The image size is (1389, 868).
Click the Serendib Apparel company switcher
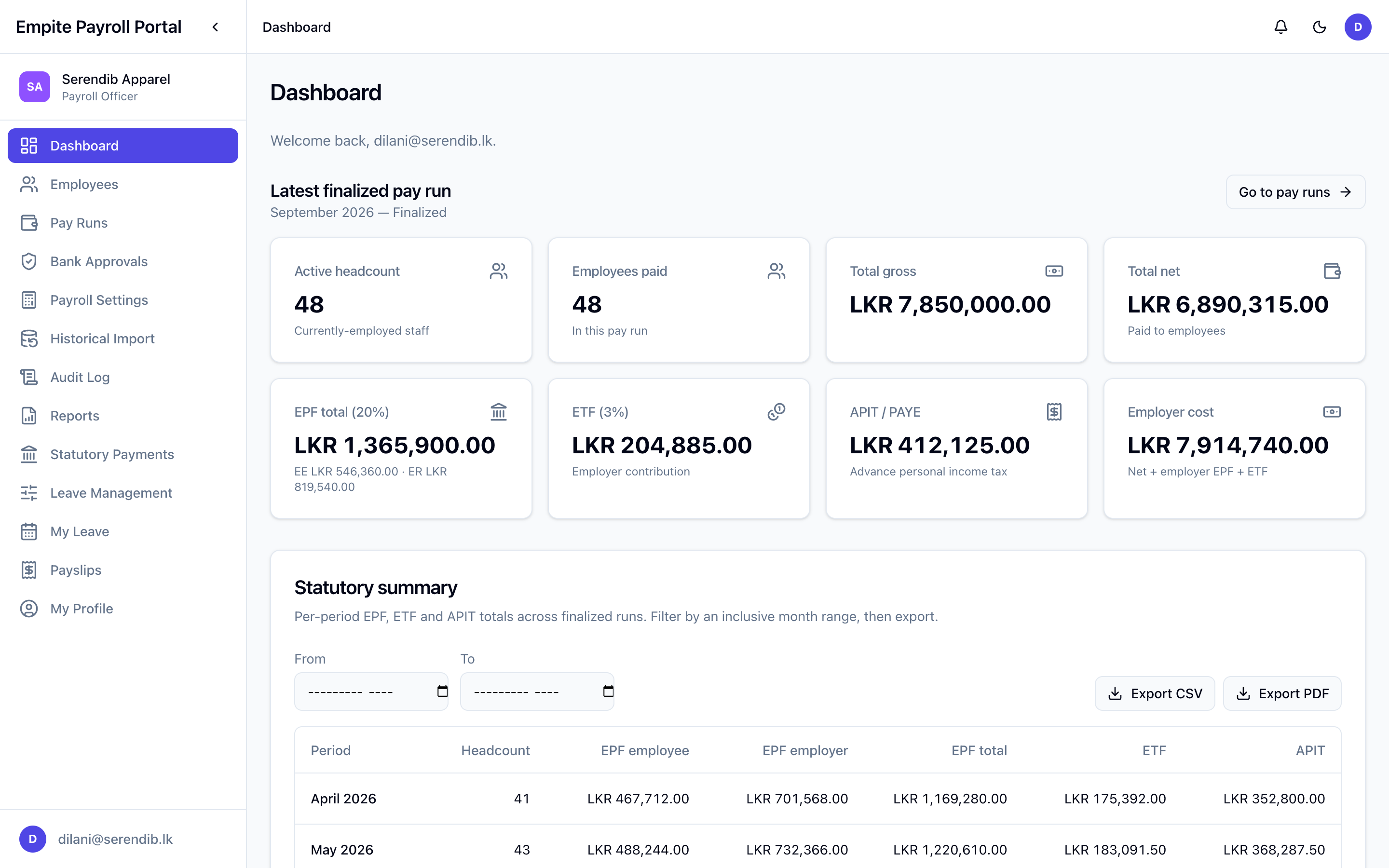click(x=123, y=87)
